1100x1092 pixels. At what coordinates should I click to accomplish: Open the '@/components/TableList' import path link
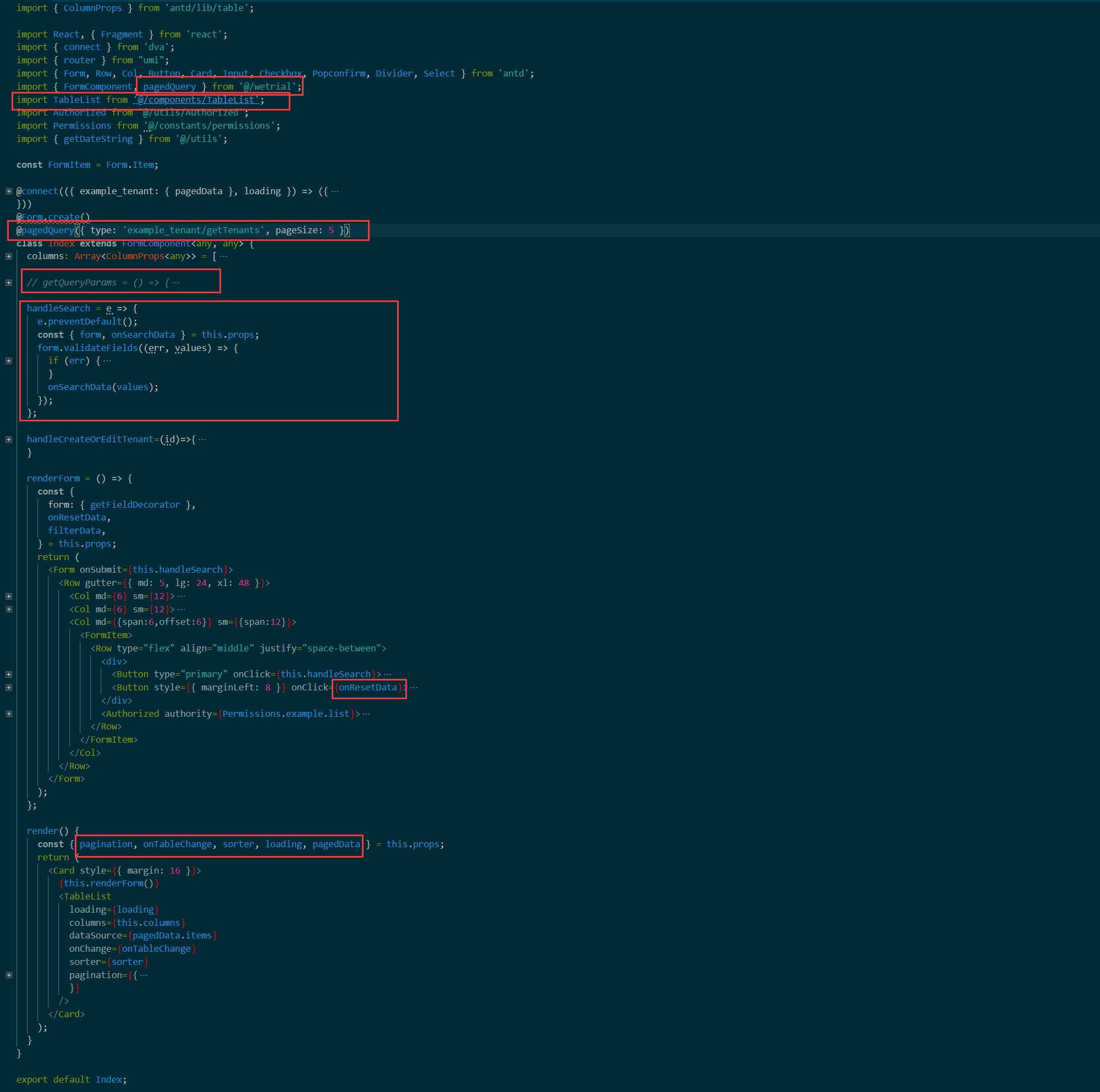pos(198,100)
